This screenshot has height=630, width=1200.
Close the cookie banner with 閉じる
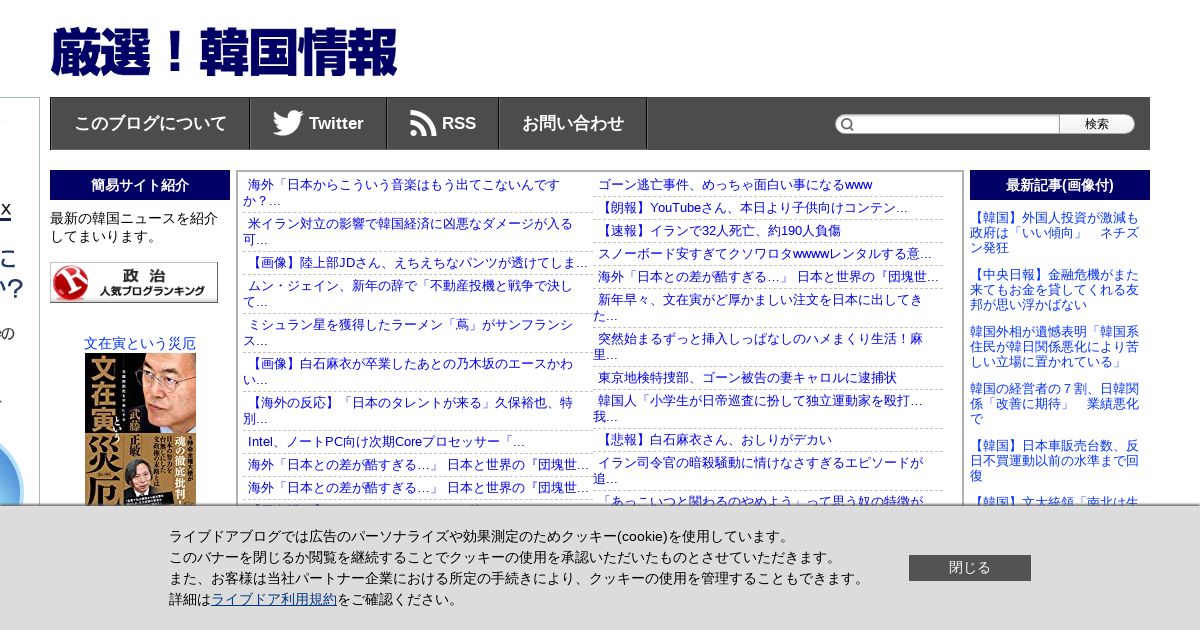pos(970,568)
